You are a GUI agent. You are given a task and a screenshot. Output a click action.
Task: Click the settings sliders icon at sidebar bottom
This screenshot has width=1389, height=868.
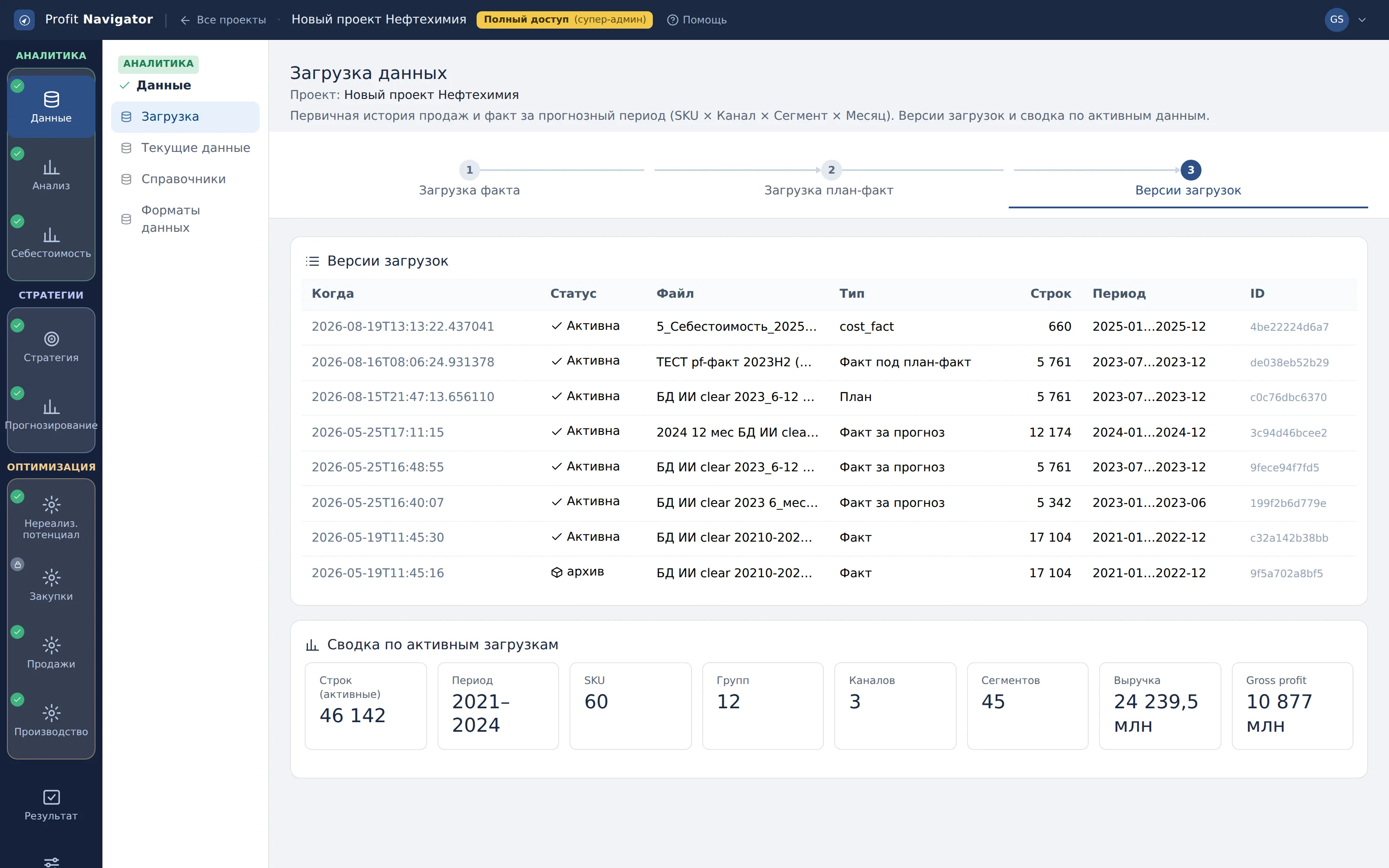pyautogui.click(x=51, y=861)
